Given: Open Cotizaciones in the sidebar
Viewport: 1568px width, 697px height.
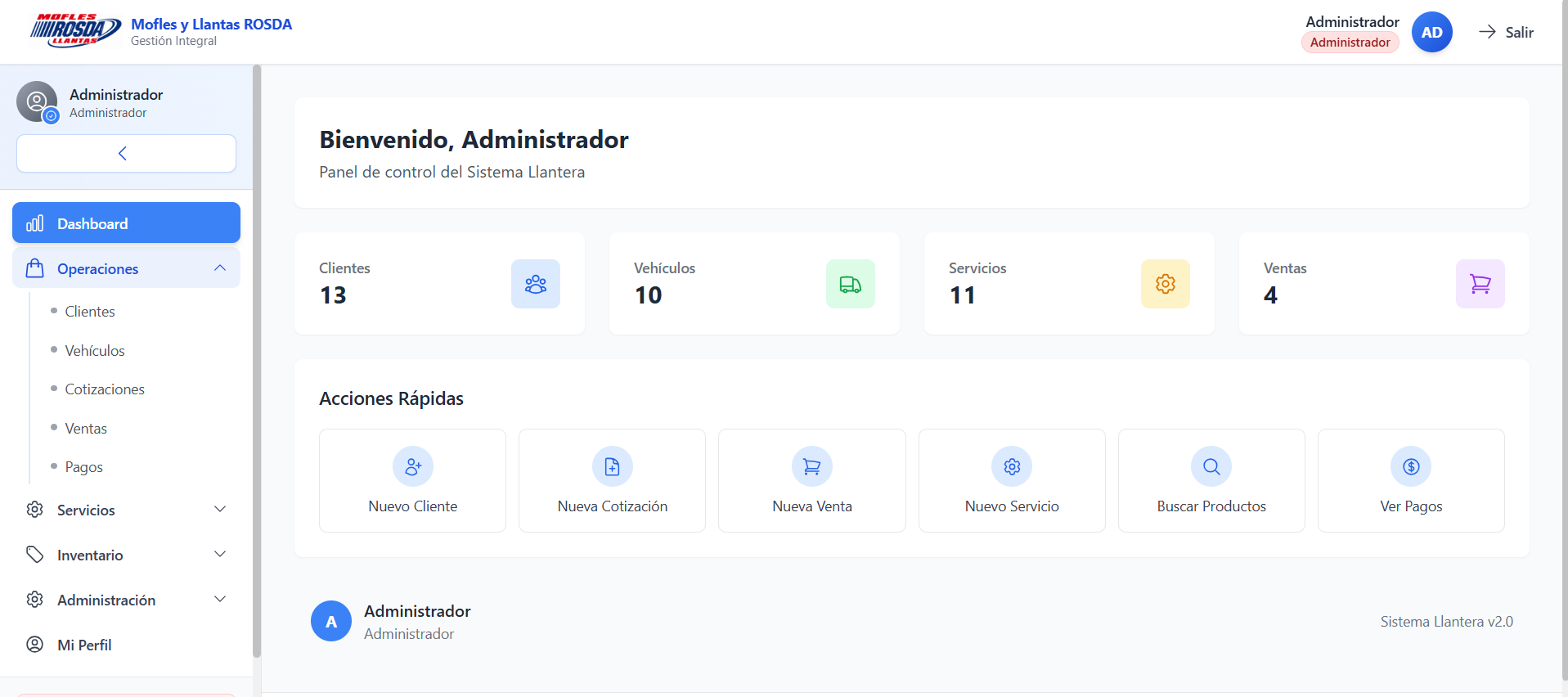Looking at the screenshot, I should (105, 389).
